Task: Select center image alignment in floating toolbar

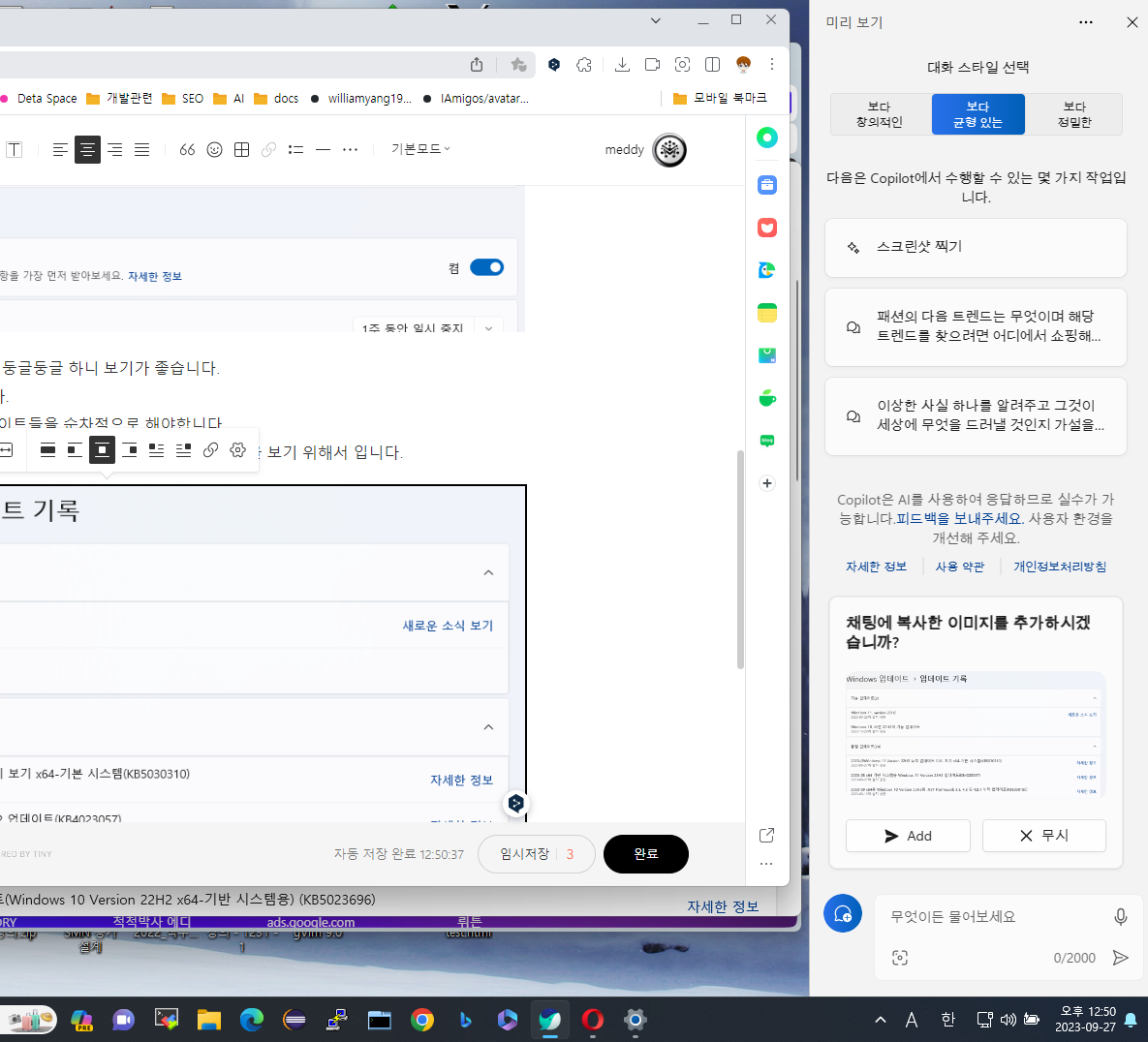Action: [102, 449]
